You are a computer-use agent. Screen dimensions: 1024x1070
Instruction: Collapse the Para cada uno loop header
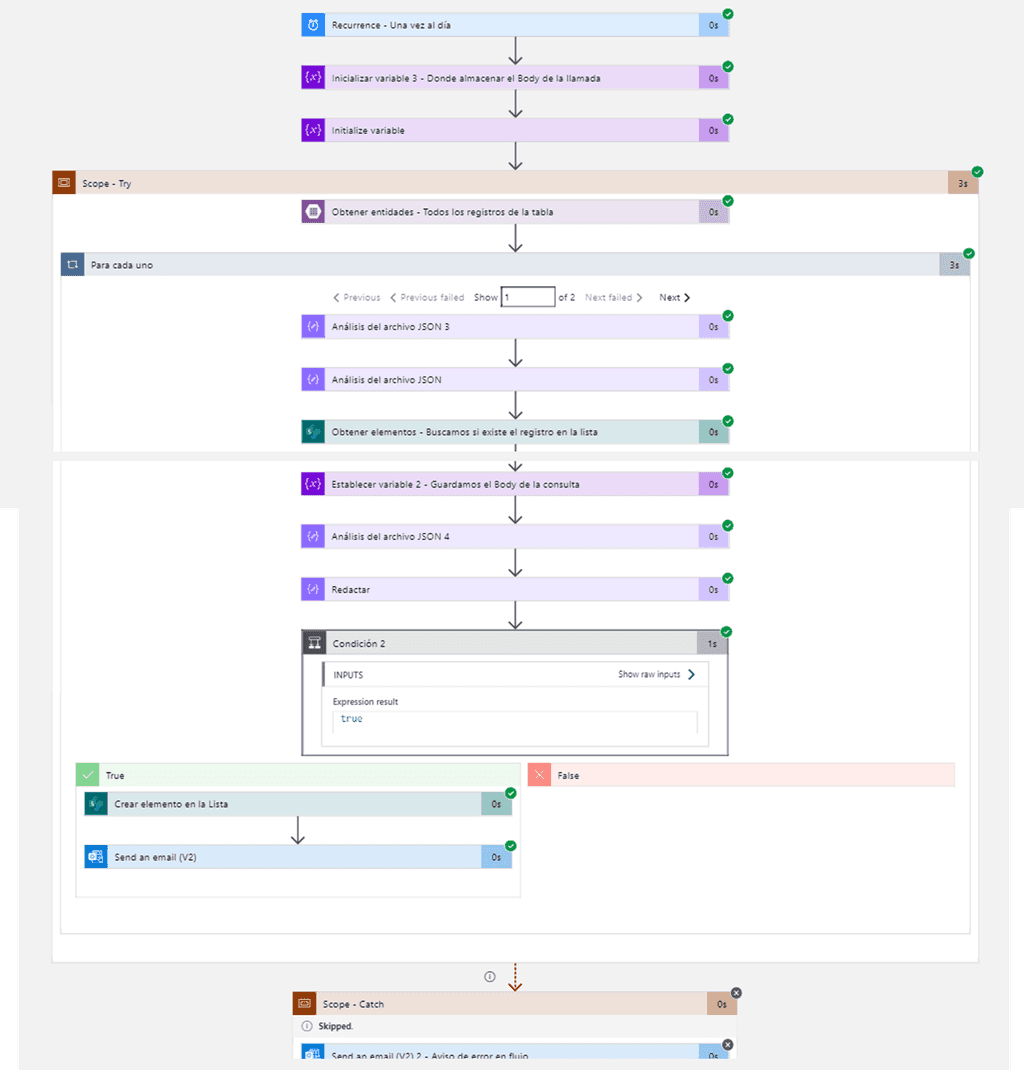click(x=515, y=265)
